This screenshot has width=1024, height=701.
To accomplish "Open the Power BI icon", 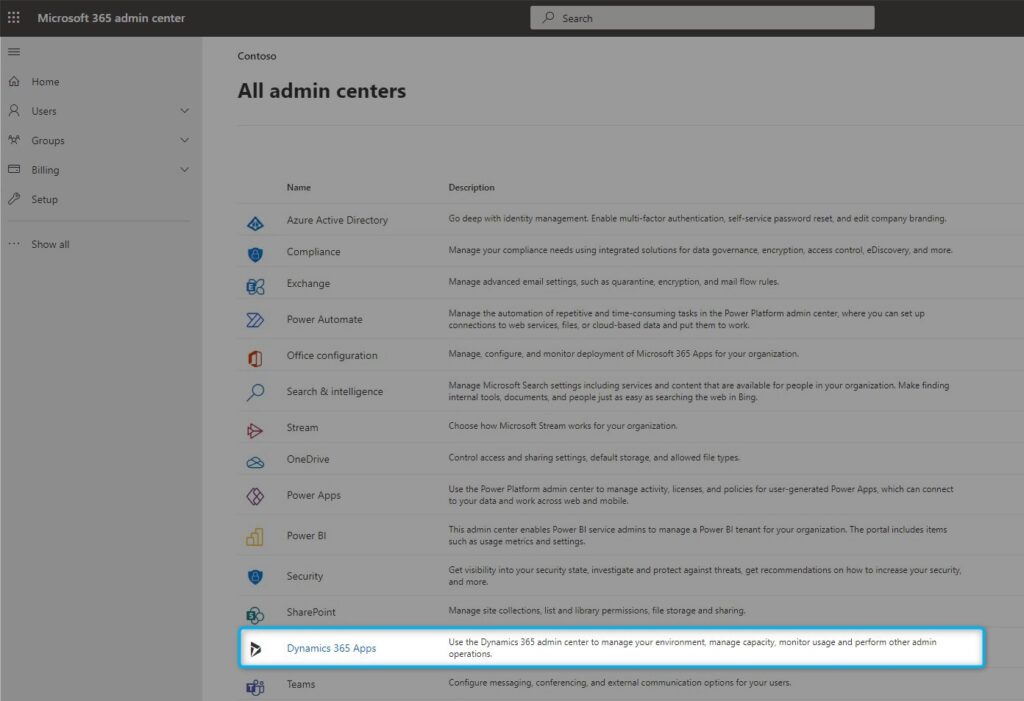I will coord(258,535).
